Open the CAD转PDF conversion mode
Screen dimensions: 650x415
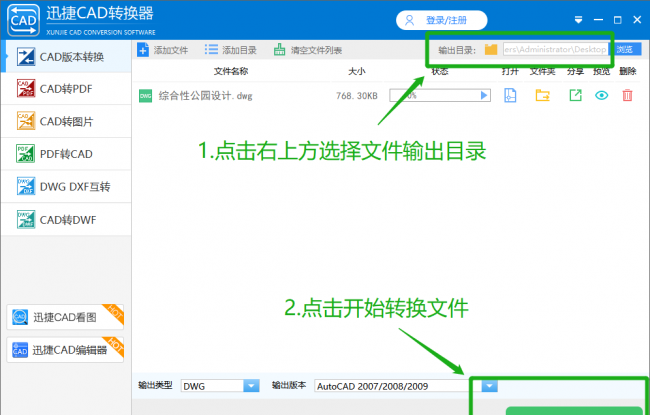66,89
